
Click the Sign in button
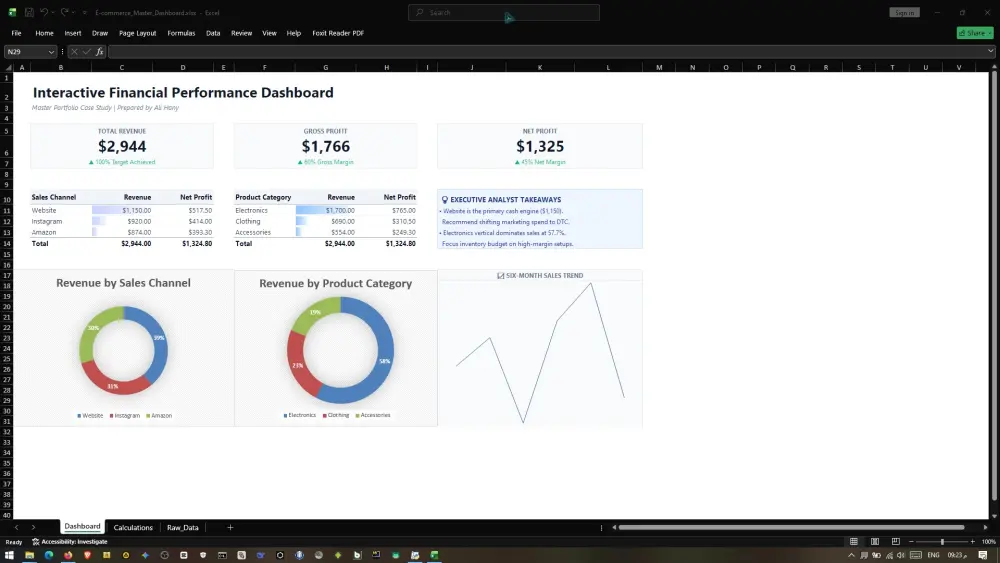[x=904, y=13]
